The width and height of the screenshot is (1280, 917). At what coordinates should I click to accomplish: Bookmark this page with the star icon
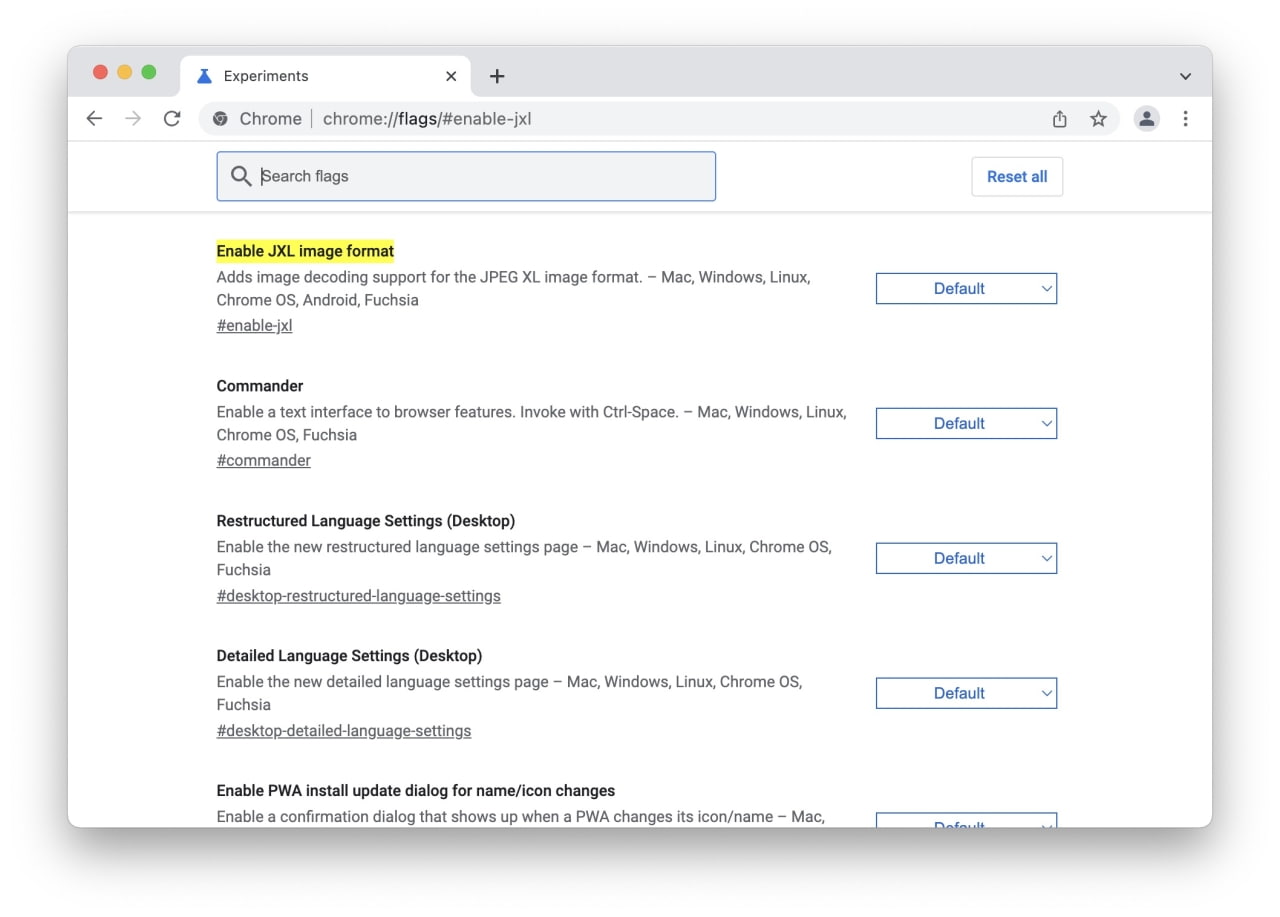1099,118
